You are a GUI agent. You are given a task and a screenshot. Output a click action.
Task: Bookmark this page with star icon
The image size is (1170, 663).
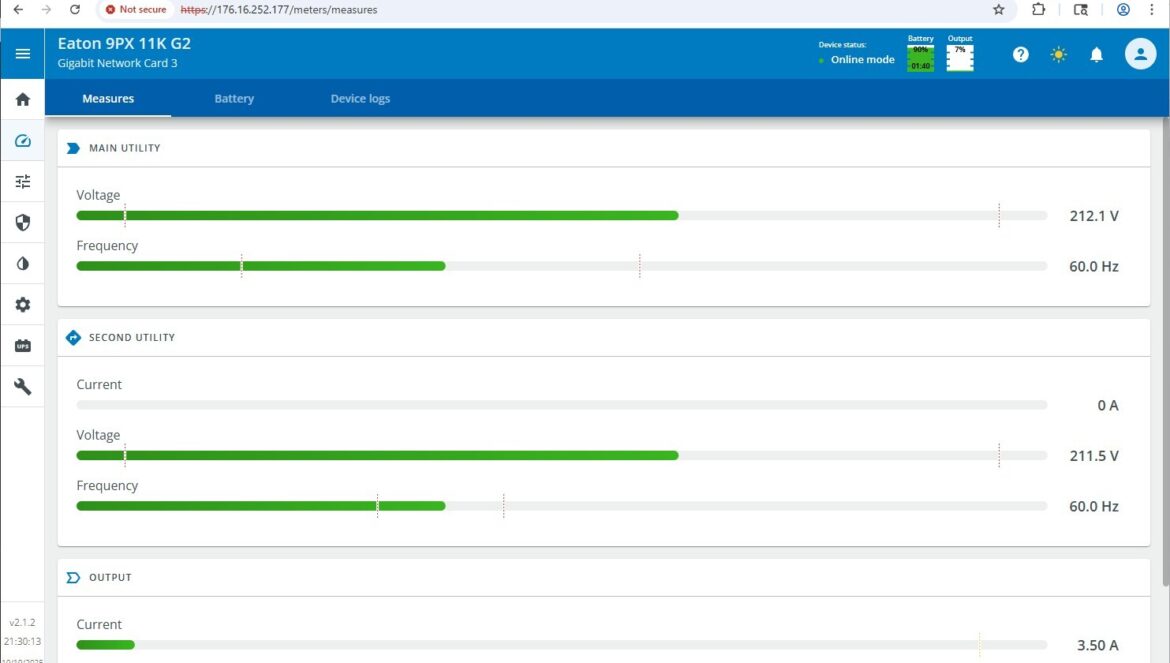[998, 10]
